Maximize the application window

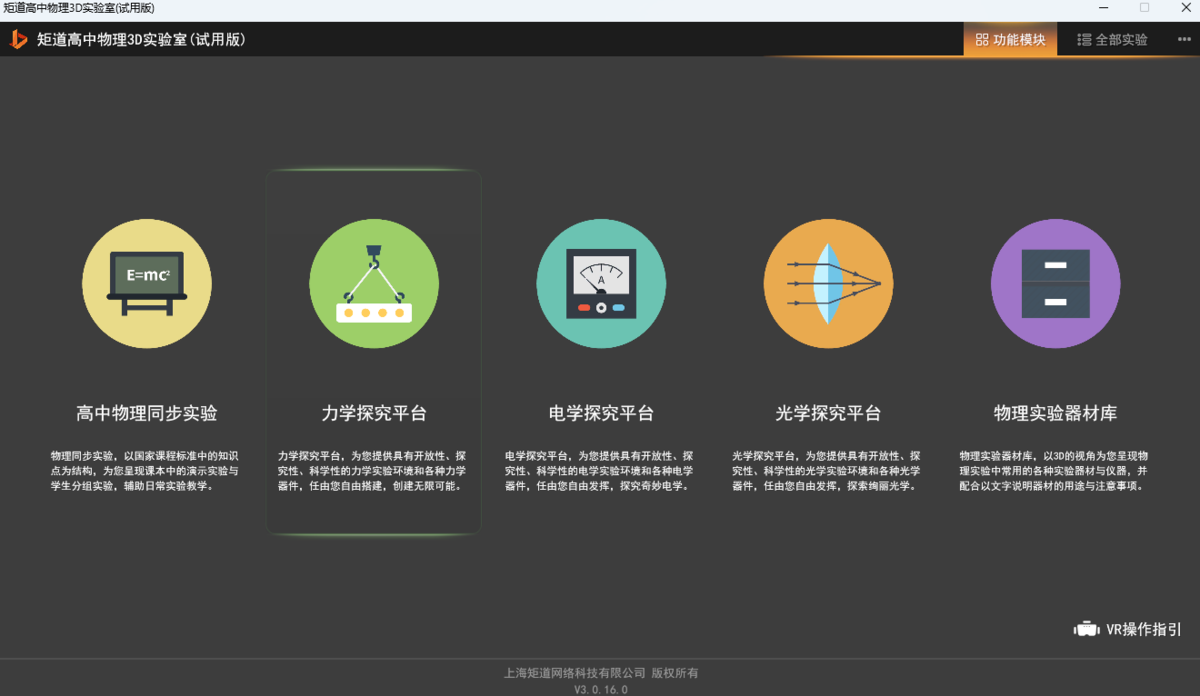[1144, 8]
